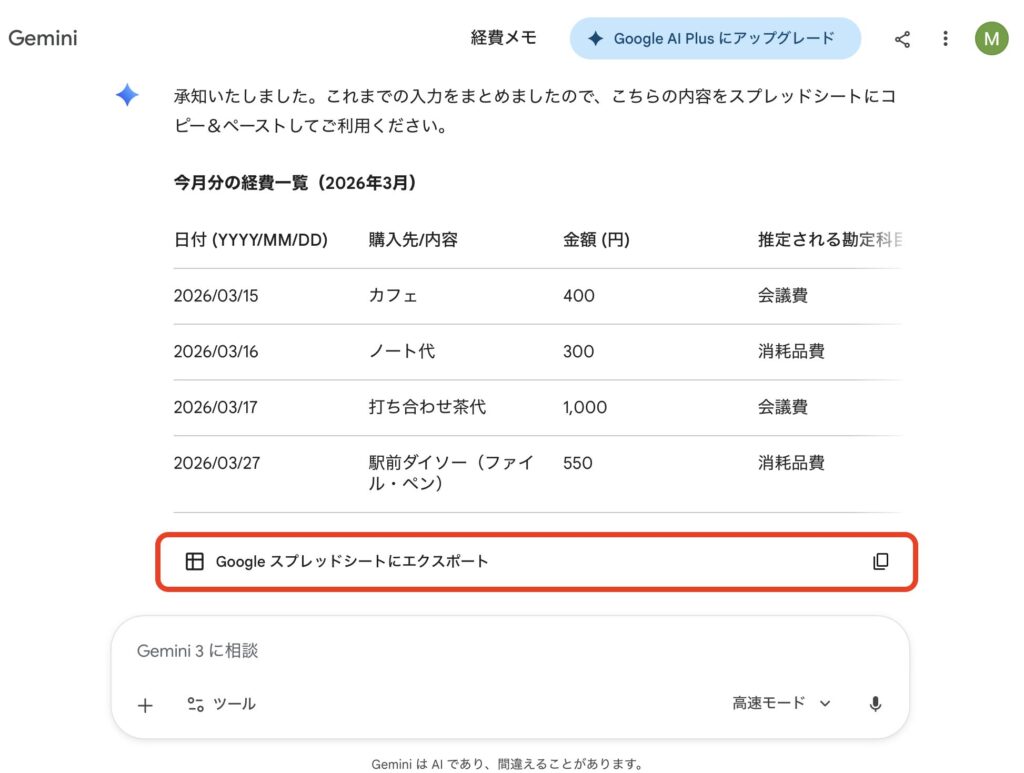Click the plus icon to add attachments

pos(145,705)
